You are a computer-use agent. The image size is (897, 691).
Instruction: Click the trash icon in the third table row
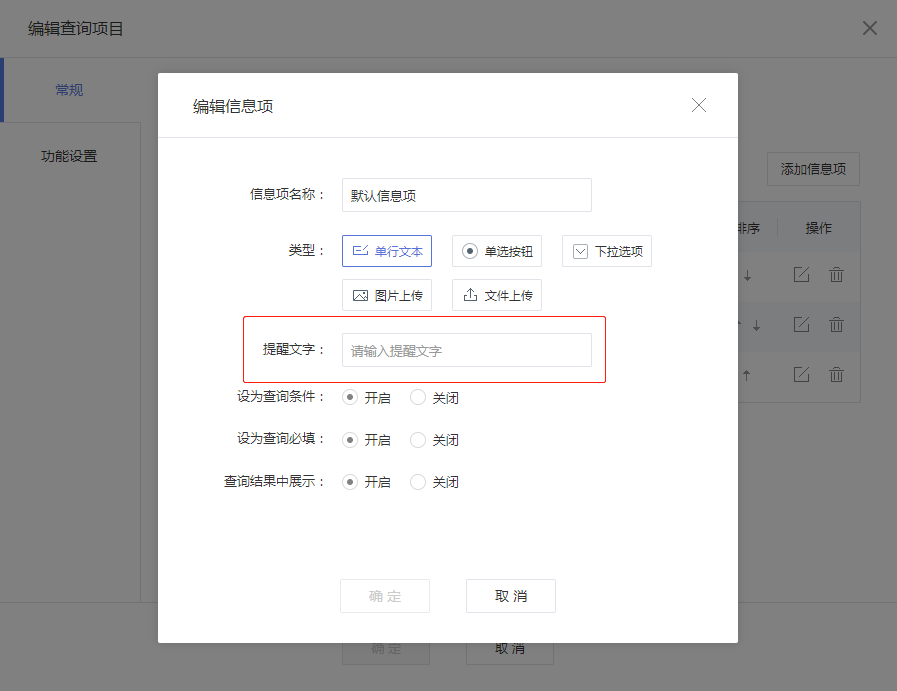coord(836,375)
